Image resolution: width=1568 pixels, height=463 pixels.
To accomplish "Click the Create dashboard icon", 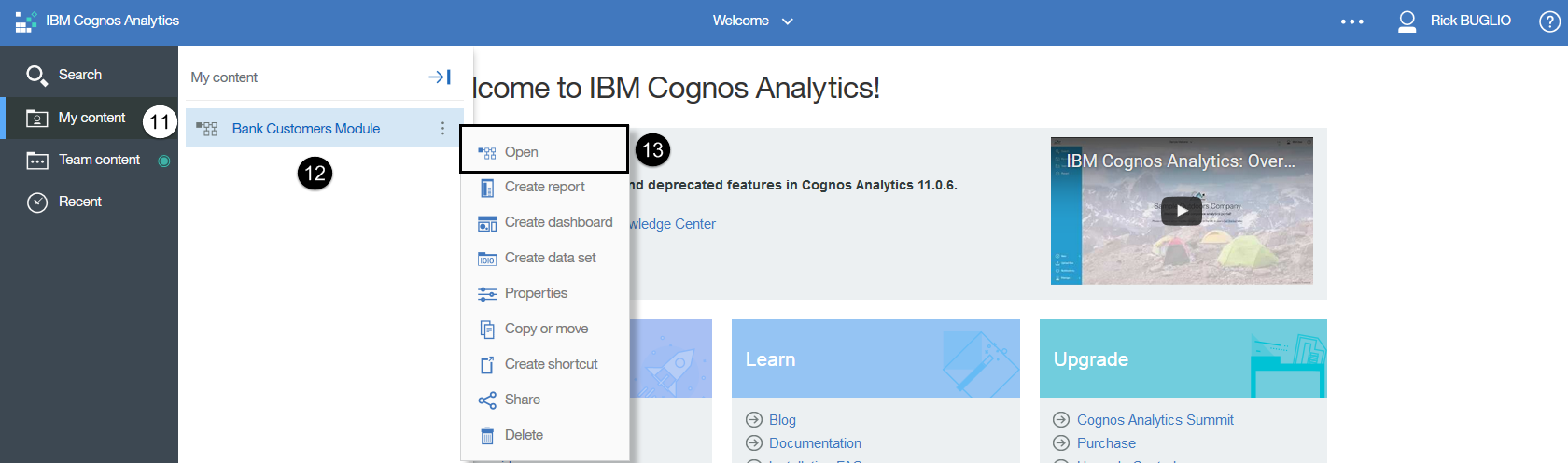I will point(487,223).
